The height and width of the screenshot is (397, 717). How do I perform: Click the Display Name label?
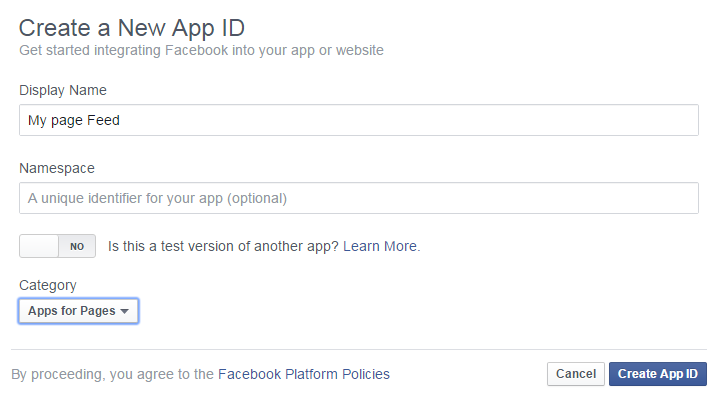coord(63,90)
